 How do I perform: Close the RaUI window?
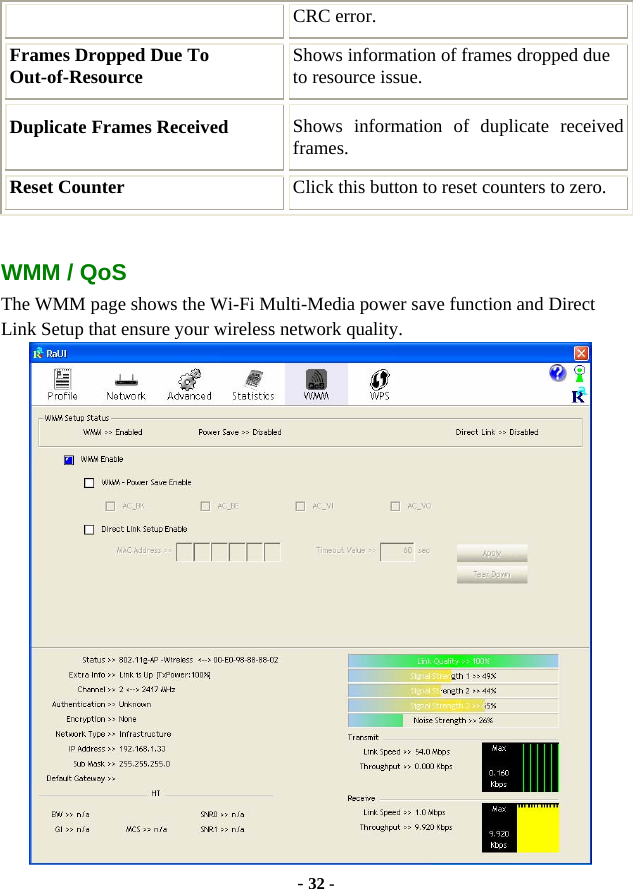click(x=581, y=353)
